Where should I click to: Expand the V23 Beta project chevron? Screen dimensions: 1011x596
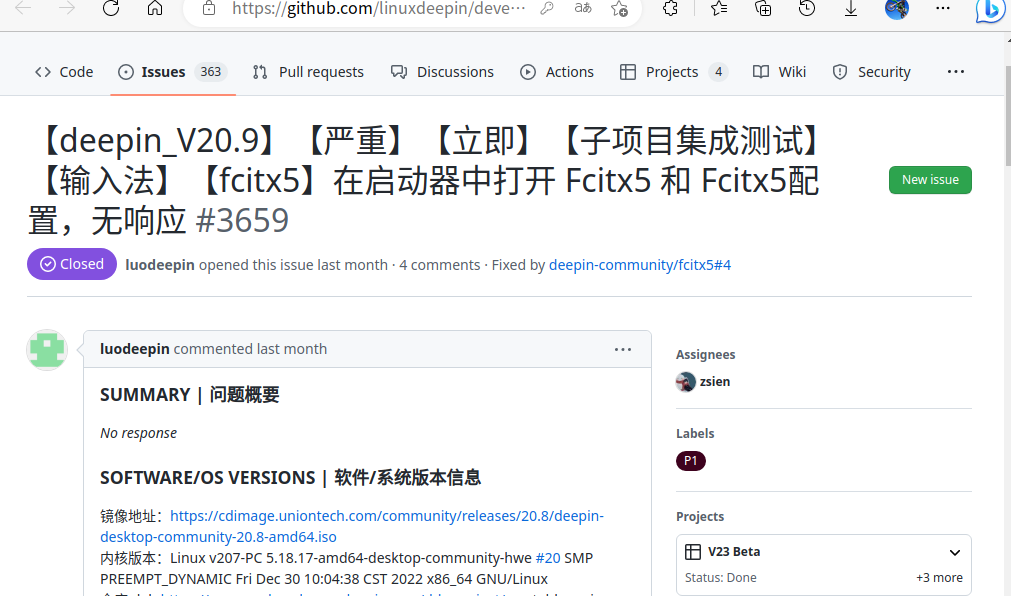952,551
